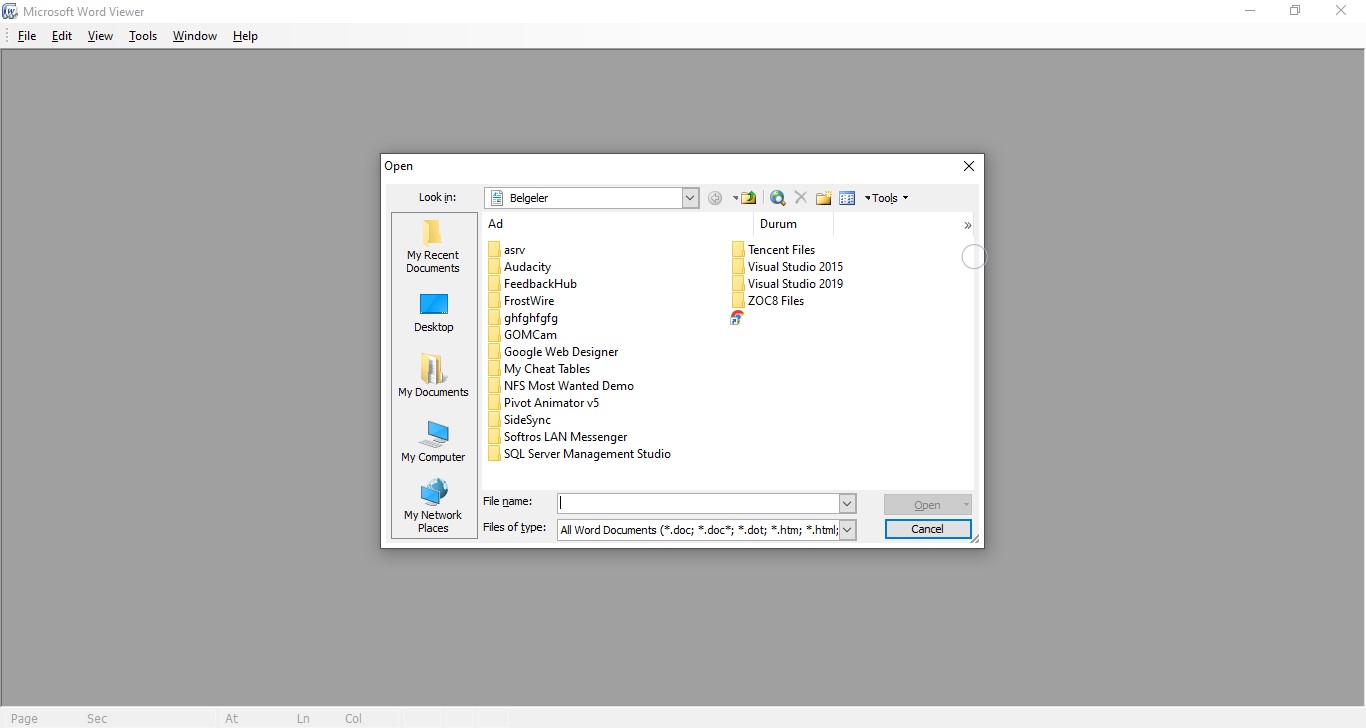This screenshot has height=728, width=1366.
Task: Expand the File name dropdown arrow
Action: point(847,504)
